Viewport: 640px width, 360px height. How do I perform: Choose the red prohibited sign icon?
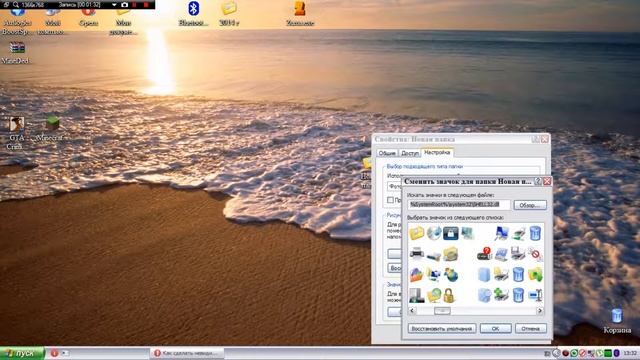tap(535, 254)
